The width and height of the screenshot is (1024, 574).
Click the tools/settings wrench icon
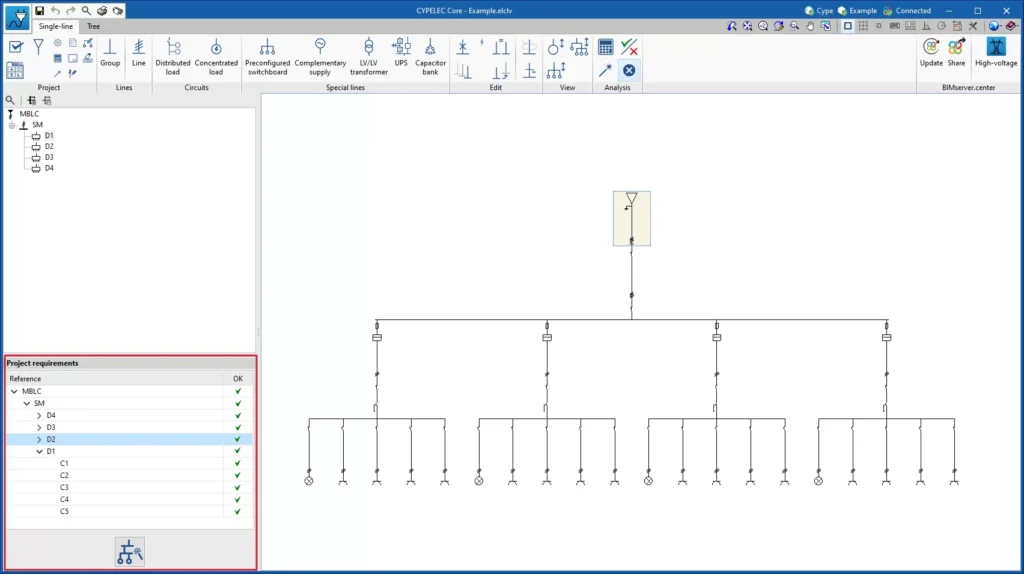(x=973, y=26)
